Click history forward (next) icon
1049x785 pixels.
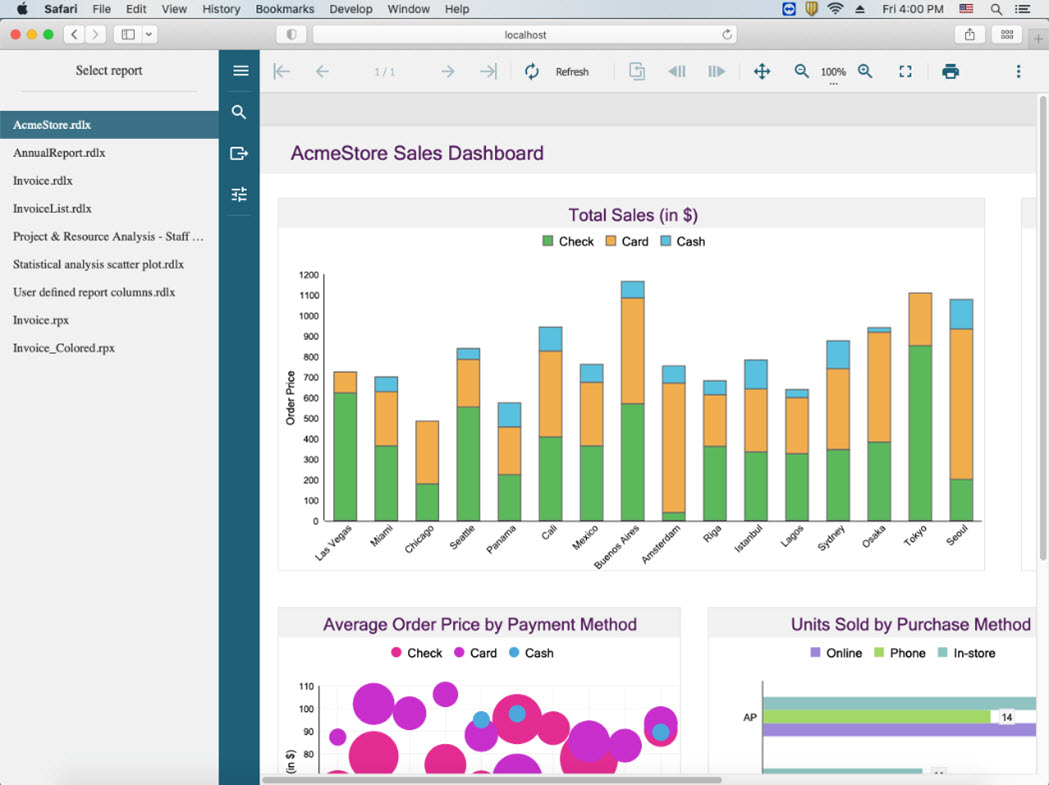point(716,71)
